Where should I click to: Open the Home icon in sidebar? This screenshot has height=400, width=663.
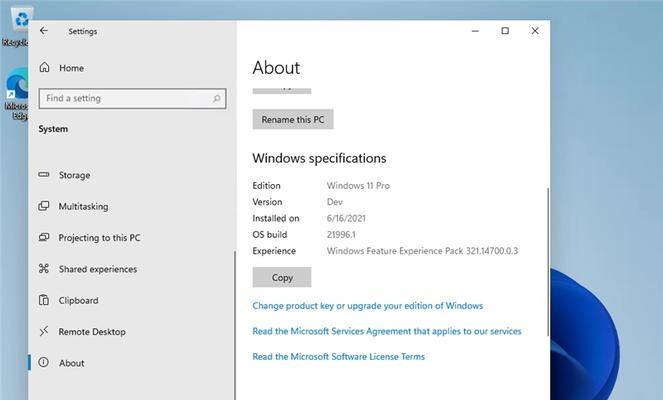coord(44,68)
